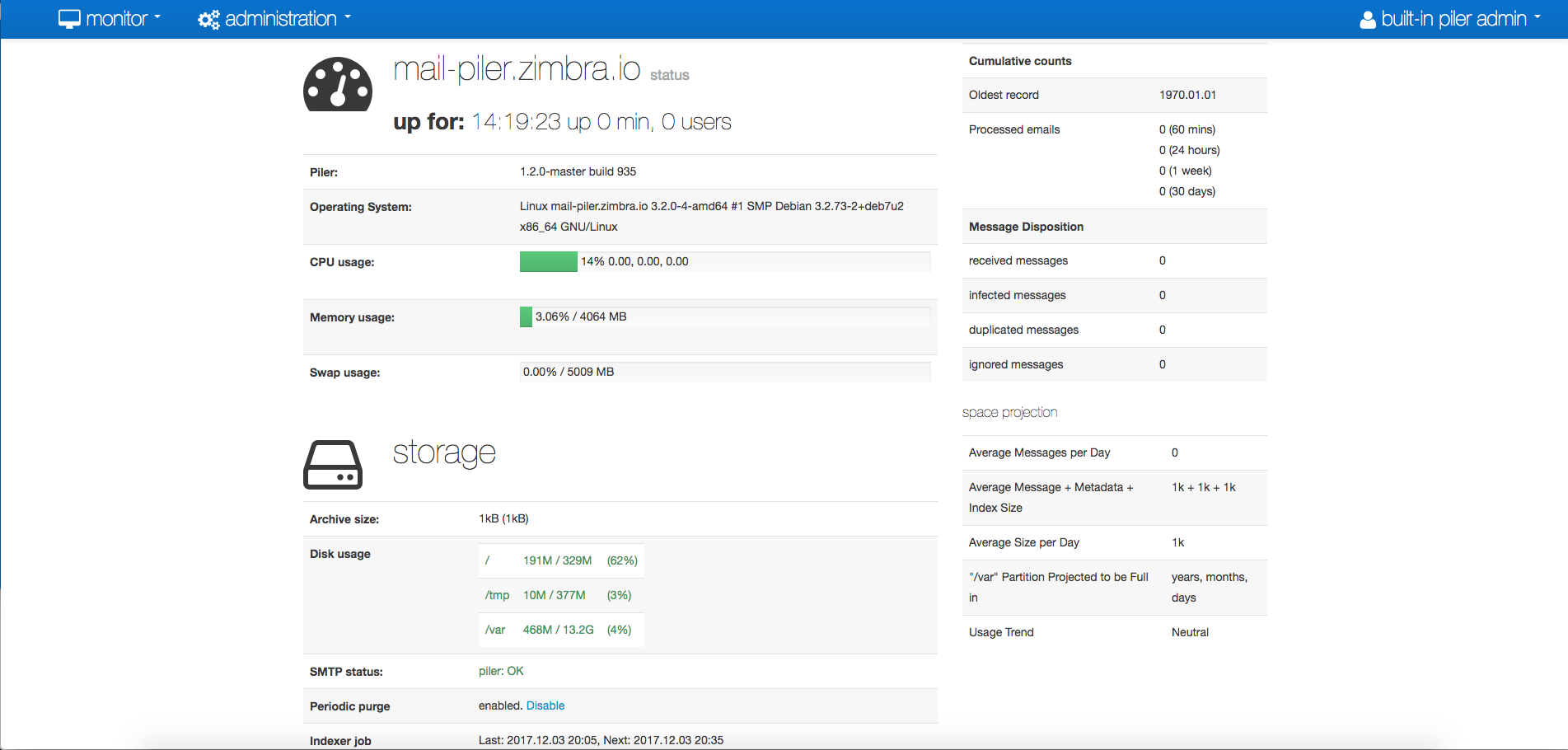Click the 'space projection' heading
The height and width of the screenshot is (750, 1568).
[x=1009, y=412]
